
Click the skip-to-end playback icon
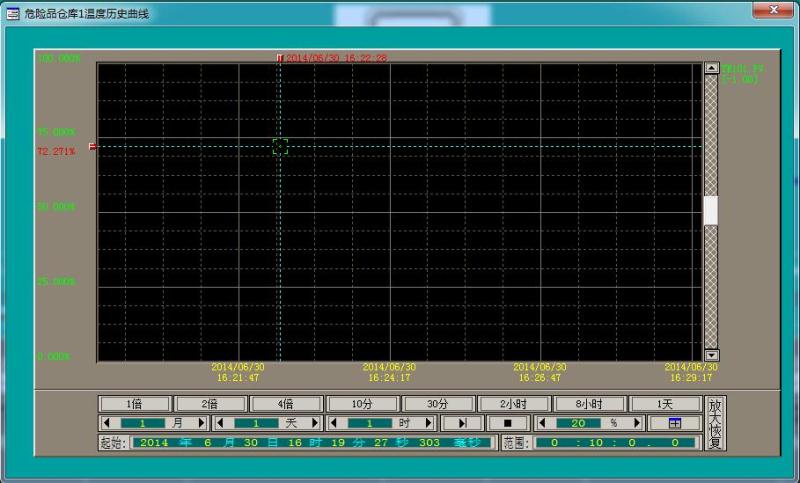[x=462, y=423]
